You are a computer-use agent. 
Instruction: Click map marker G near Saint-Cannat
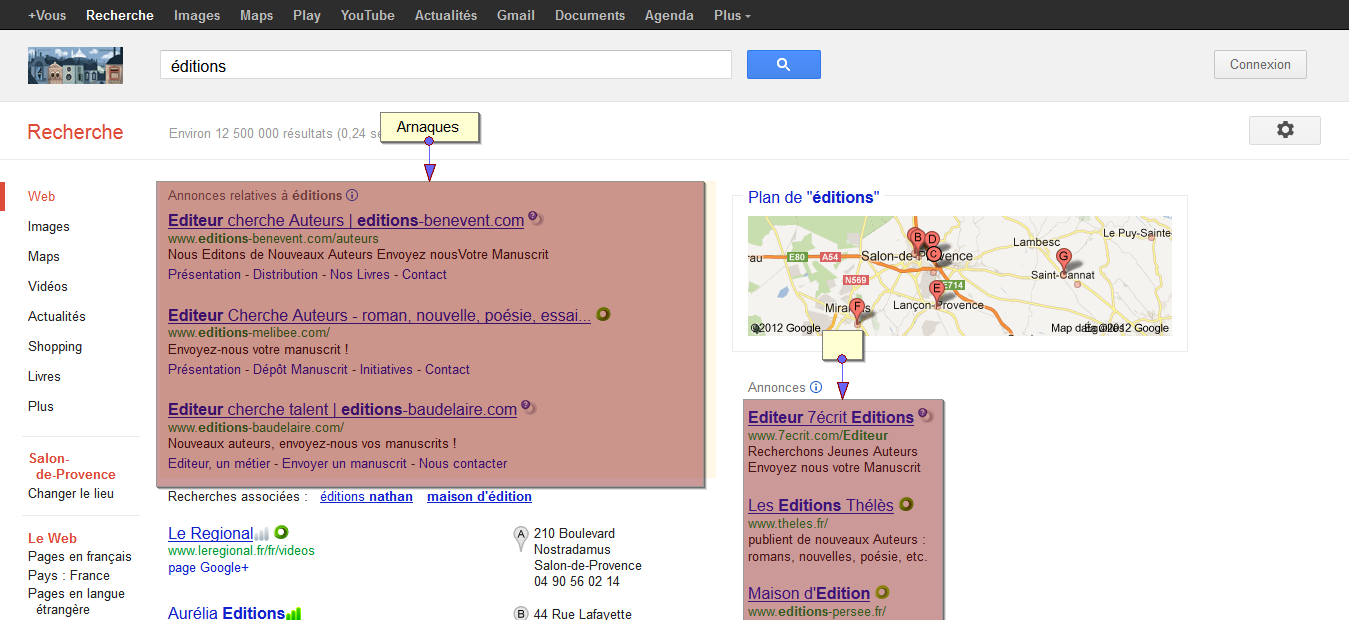1064,258
